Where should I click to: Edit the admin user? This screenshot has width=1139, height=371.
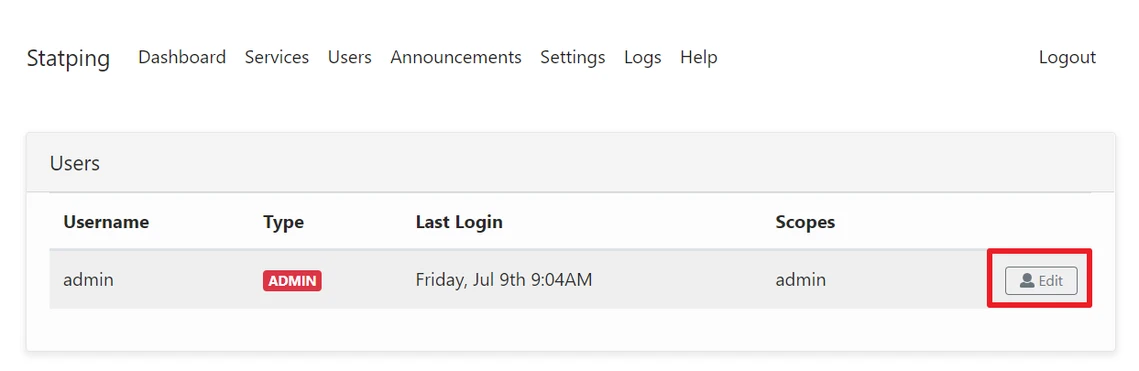click(x=1041, y=280)
